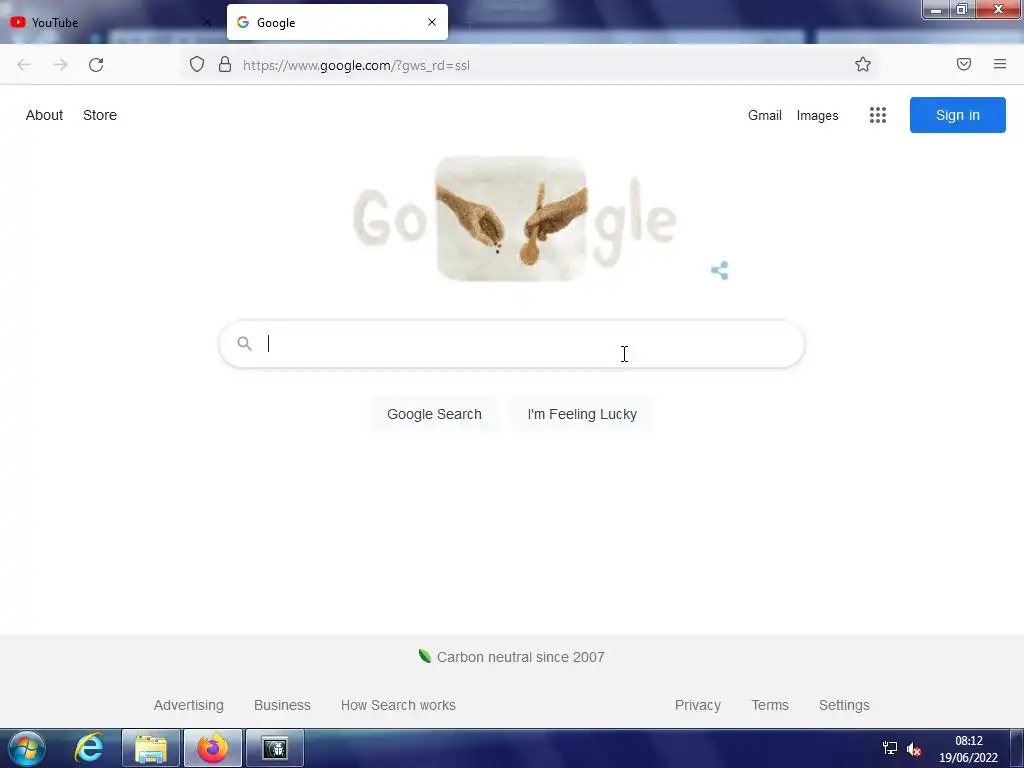This screenshot has height=768, width=1024.
Task: Open the bug-icon application in the taskbar
Action: [x=275, y=748]
